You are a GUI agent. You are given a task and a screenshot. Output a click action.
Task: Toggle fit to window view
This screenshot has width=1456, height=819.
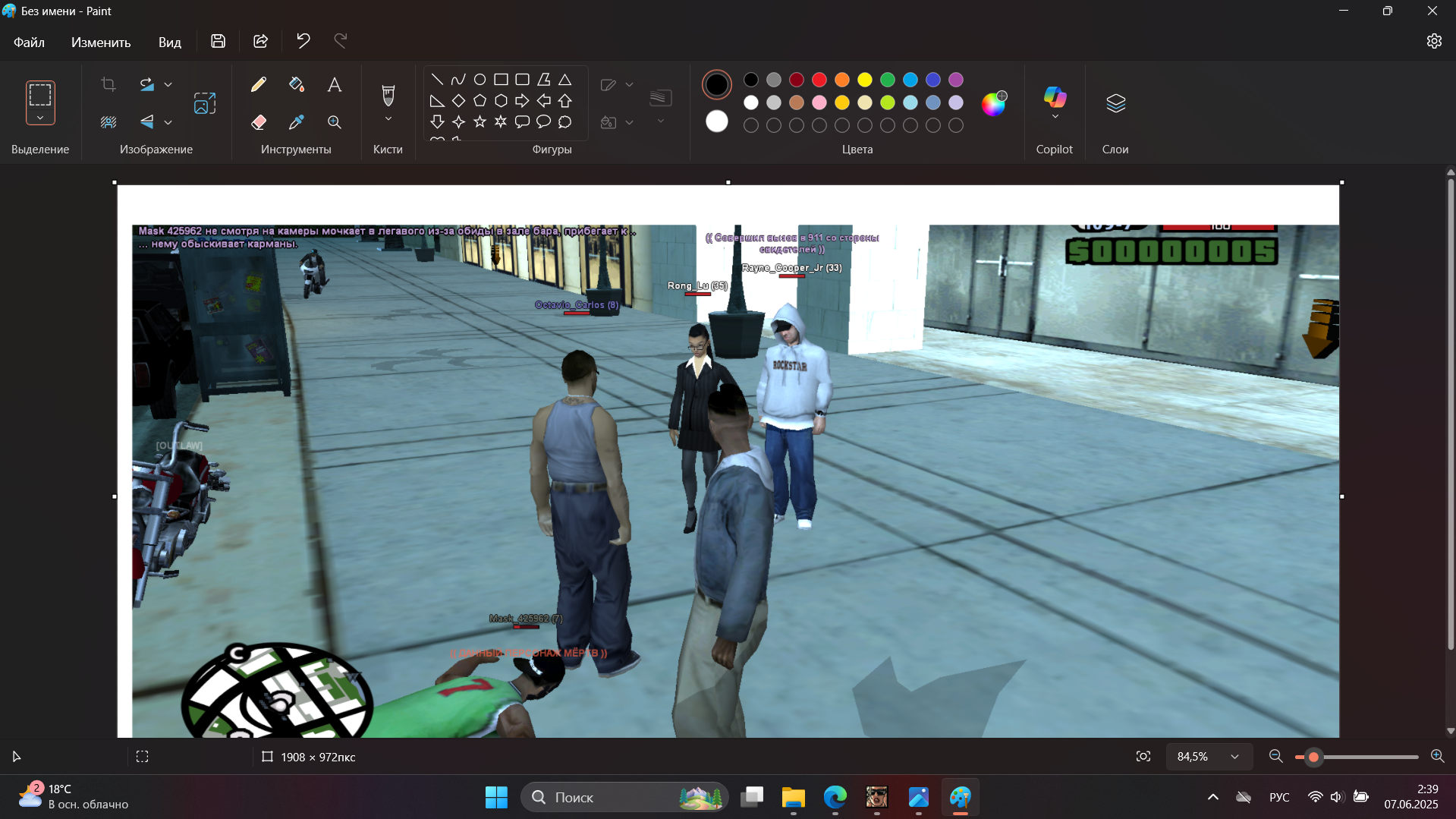[x=1143, y=756]
